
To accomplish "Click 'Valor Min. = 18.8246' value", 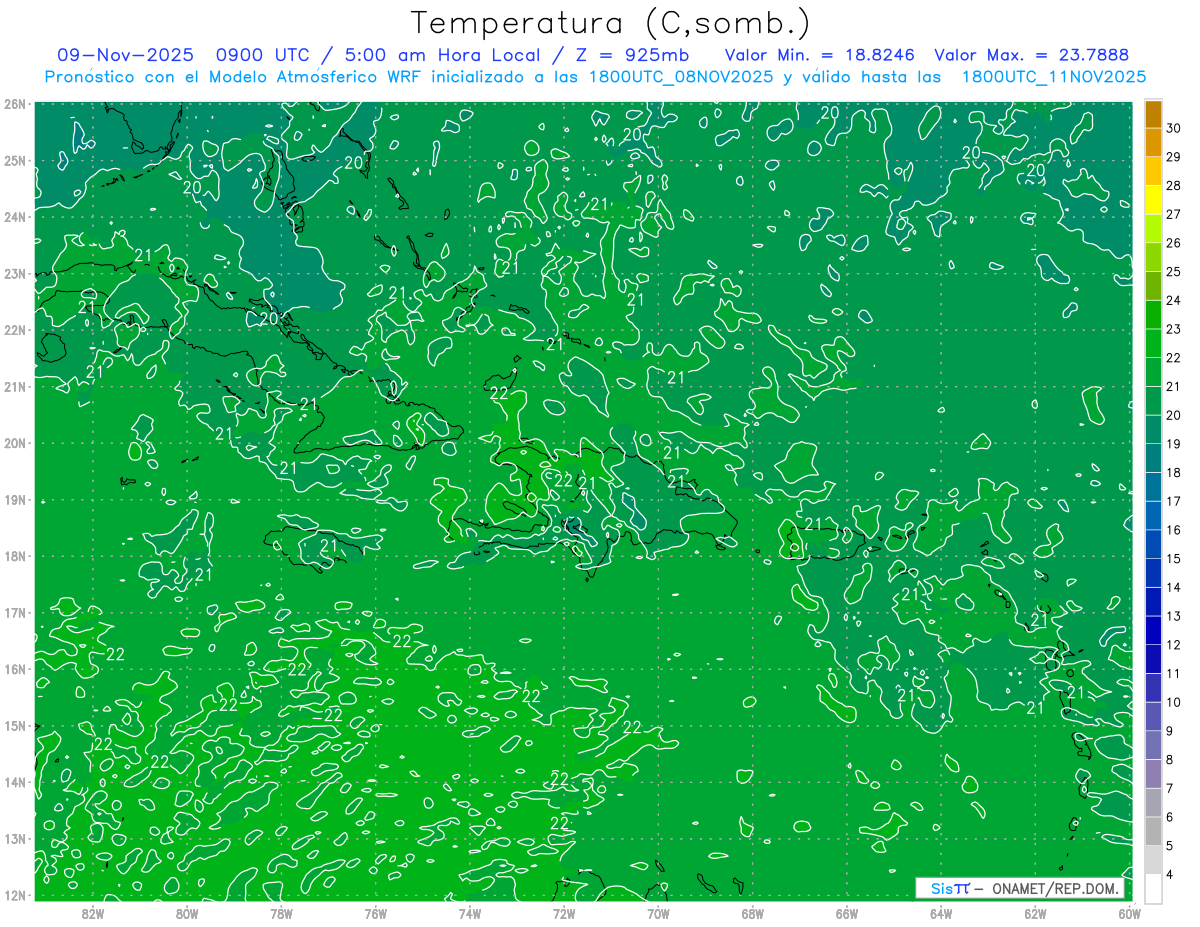I will point(820,56).
